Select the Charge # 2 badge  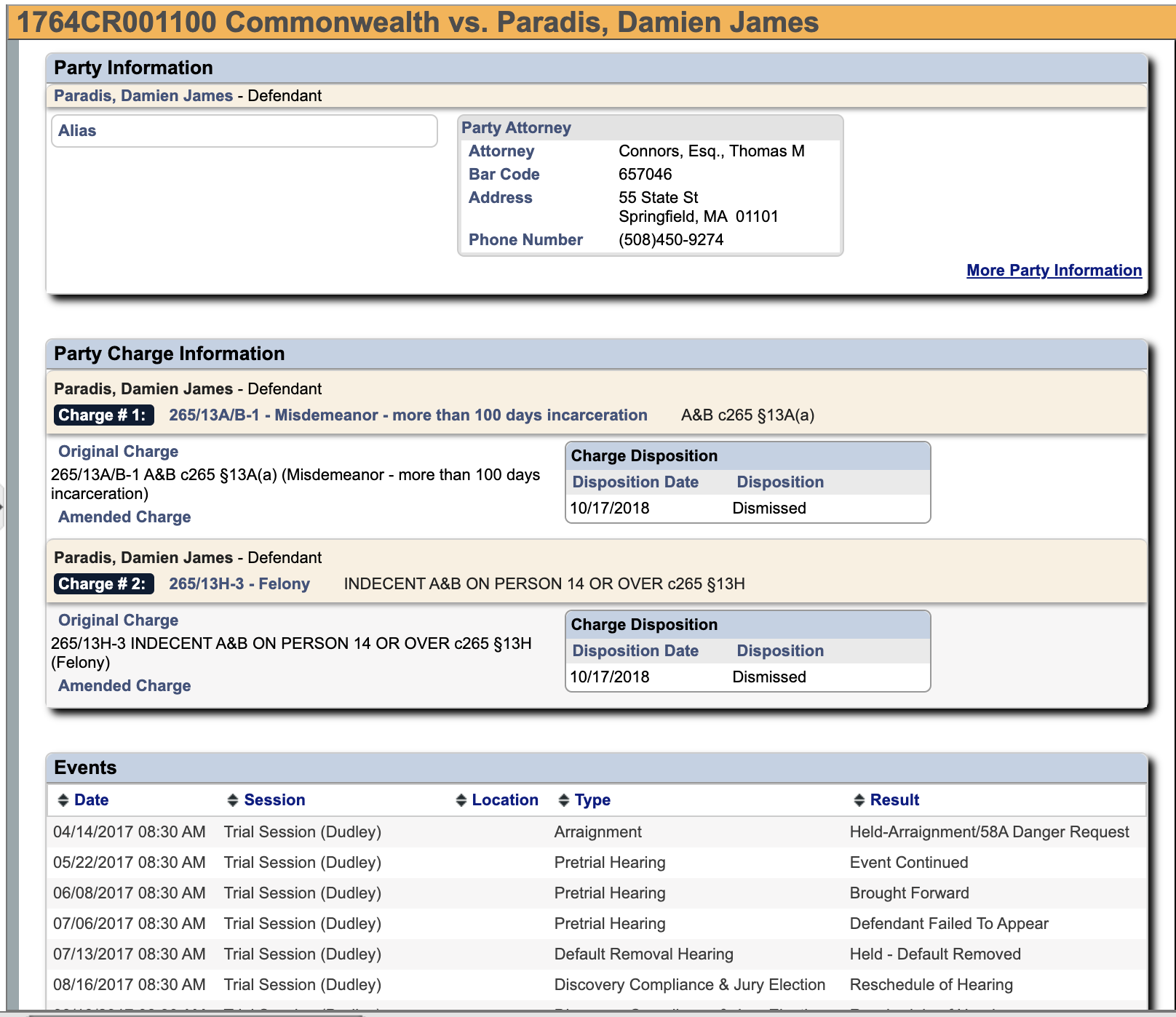click(103, 584)
